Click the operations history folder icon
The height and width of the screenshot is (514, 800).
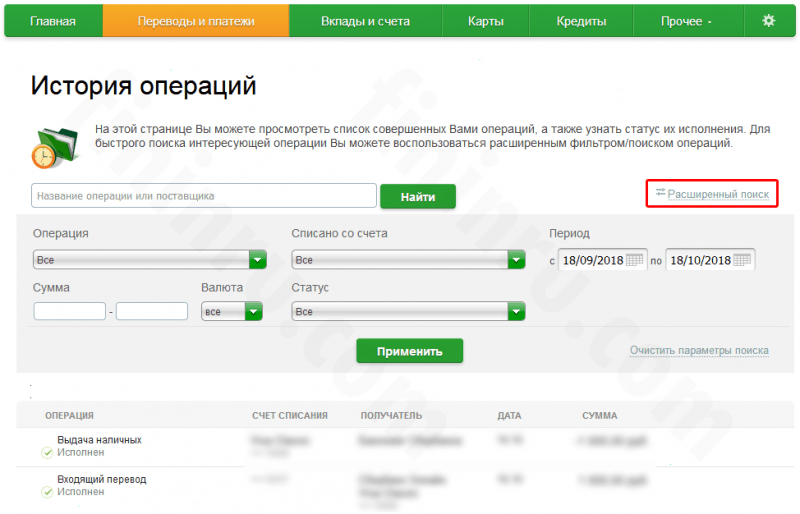pos(56,148)
